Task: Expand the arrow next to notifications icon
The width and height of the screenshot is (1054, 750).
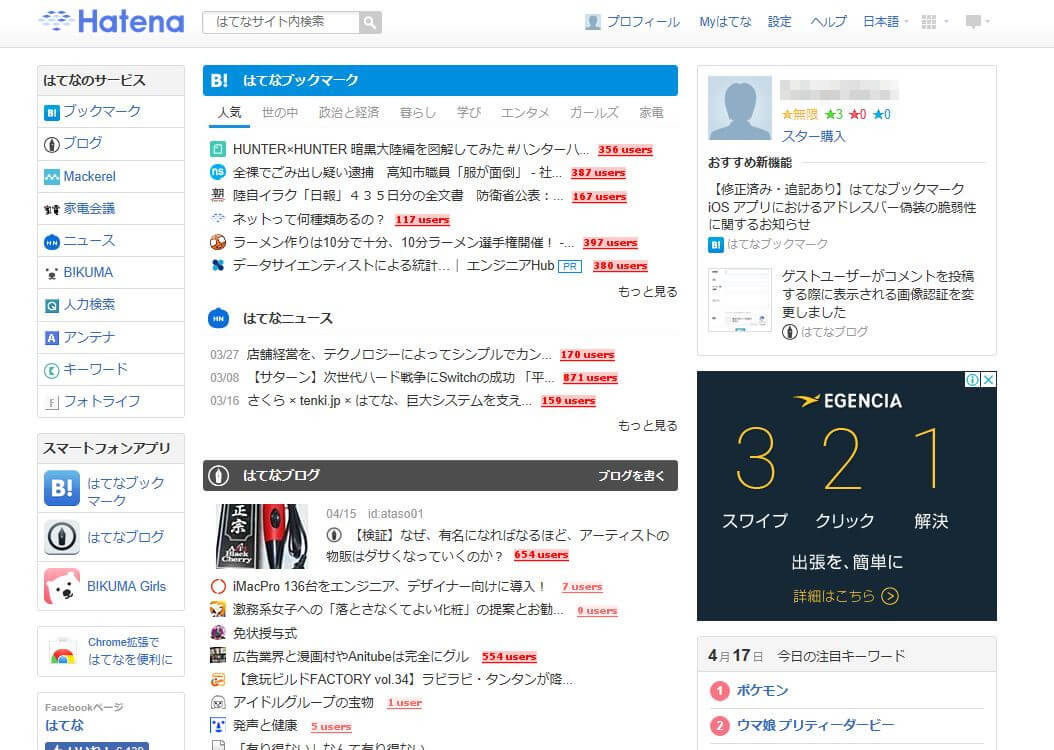Action: click(x=987, y=22)
